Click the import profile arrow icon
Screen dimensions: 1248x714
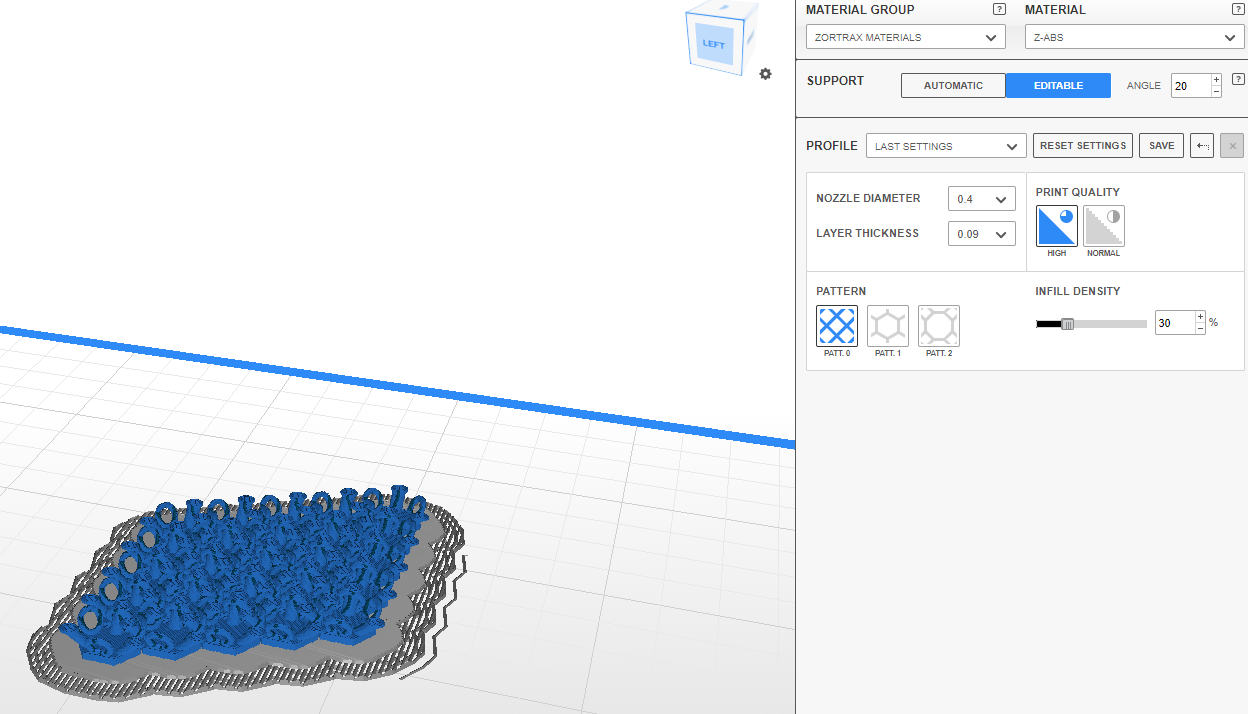coord(1203,146)
